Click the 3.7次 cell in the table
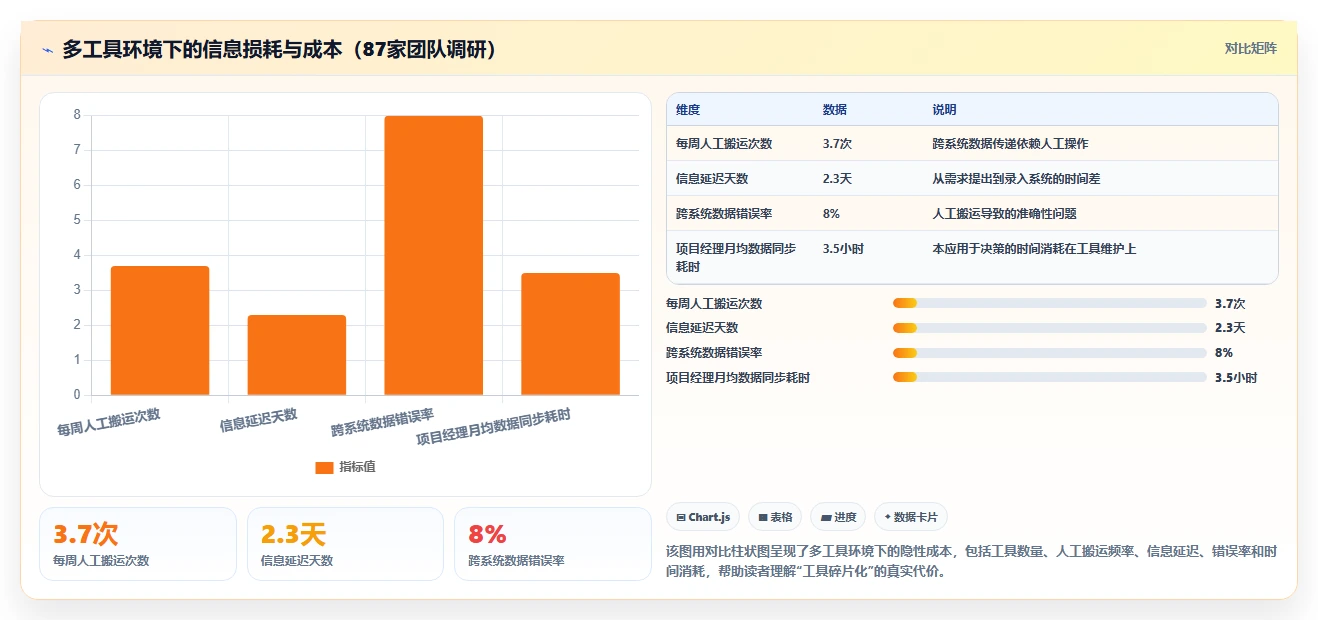This screenshot has height=620, width=1318. (x=837, y=144)
